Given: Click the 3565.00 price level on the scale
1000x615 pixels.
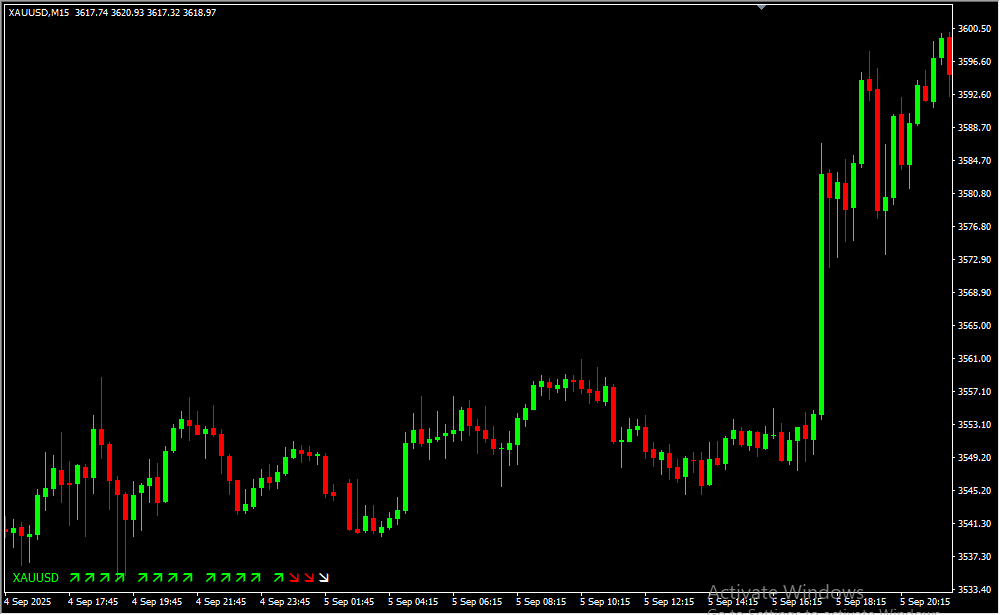Looking at the screenshot, I should tap(974, 326).
